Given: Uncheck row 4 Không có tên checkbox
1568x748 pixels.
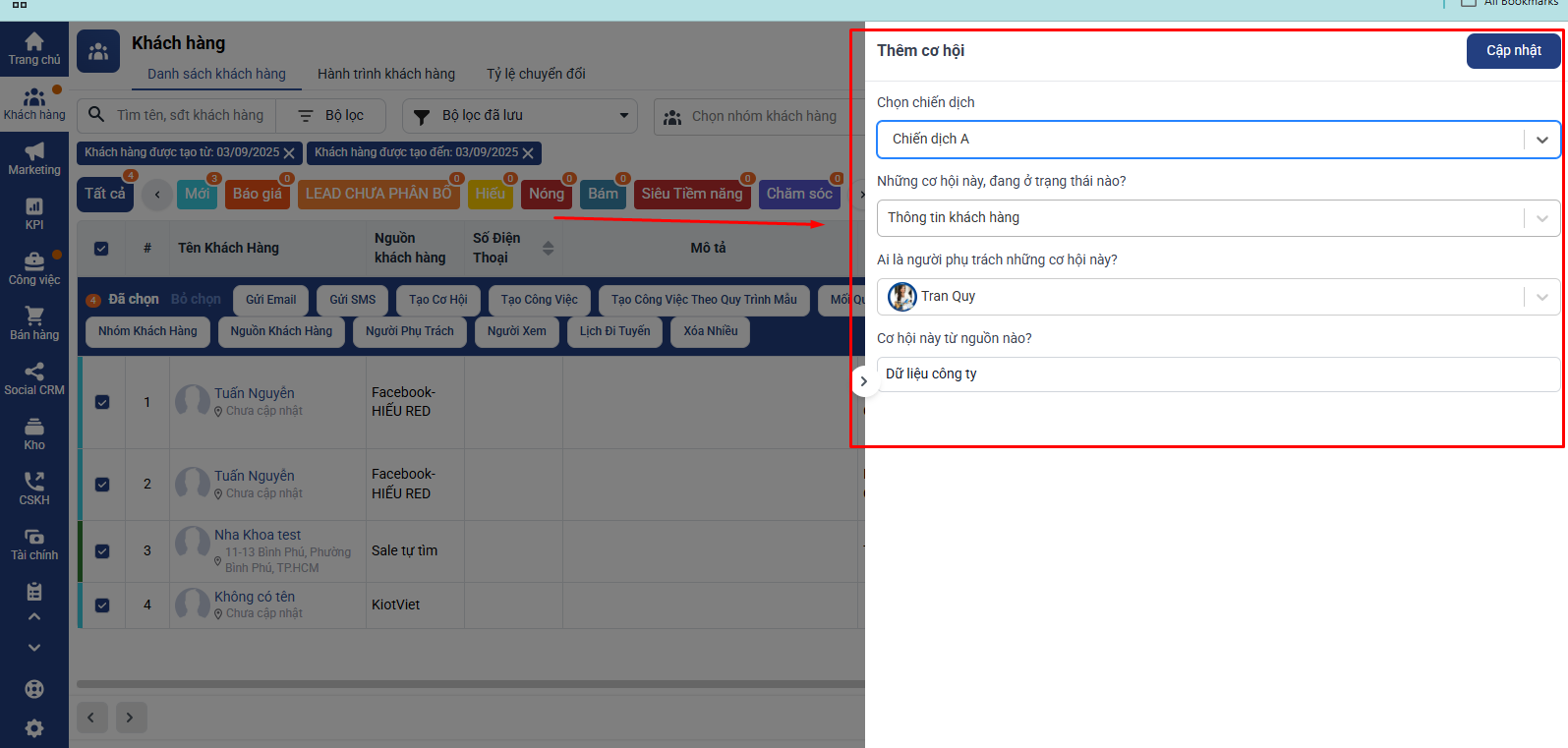Looking at the screenshot, I should click(x=102, y=605).
